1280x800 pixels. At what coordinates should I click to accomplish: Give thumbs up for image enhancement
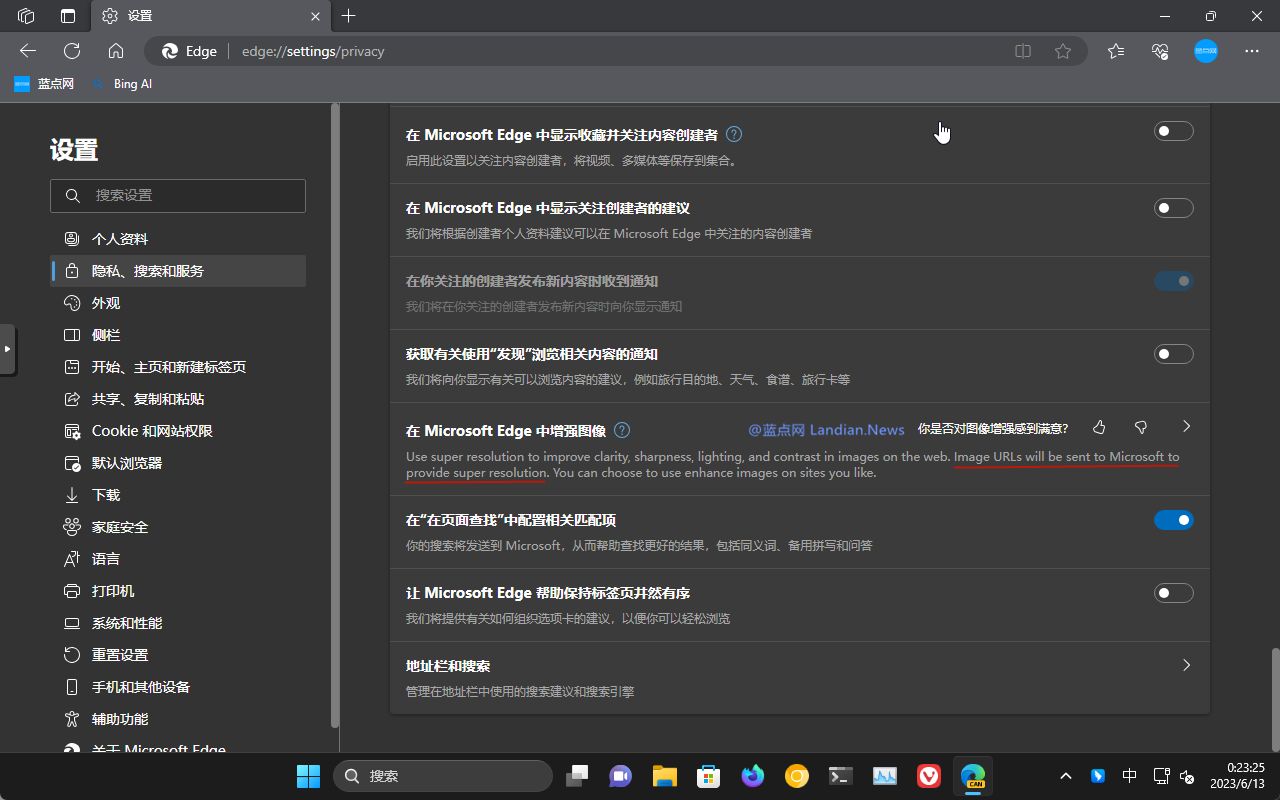tap(1099, 427)
